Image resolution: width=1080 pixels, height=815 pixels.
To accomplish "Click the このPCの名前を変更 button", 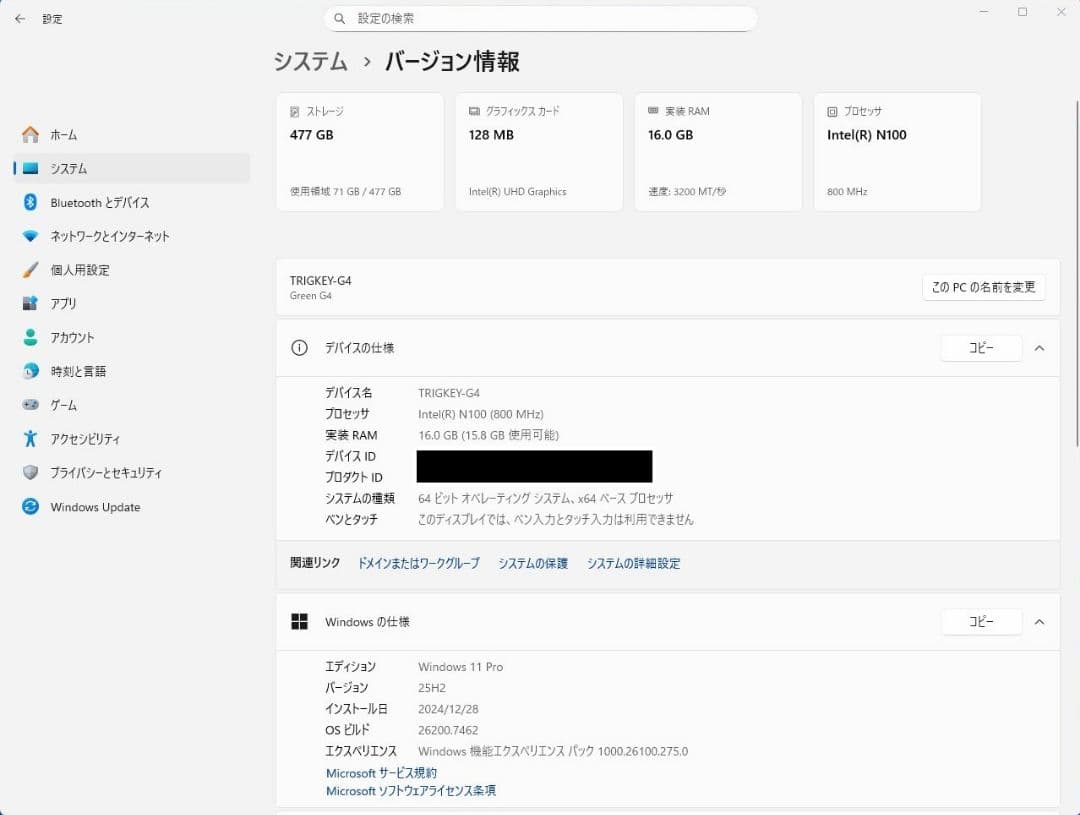I will (984, 286).
